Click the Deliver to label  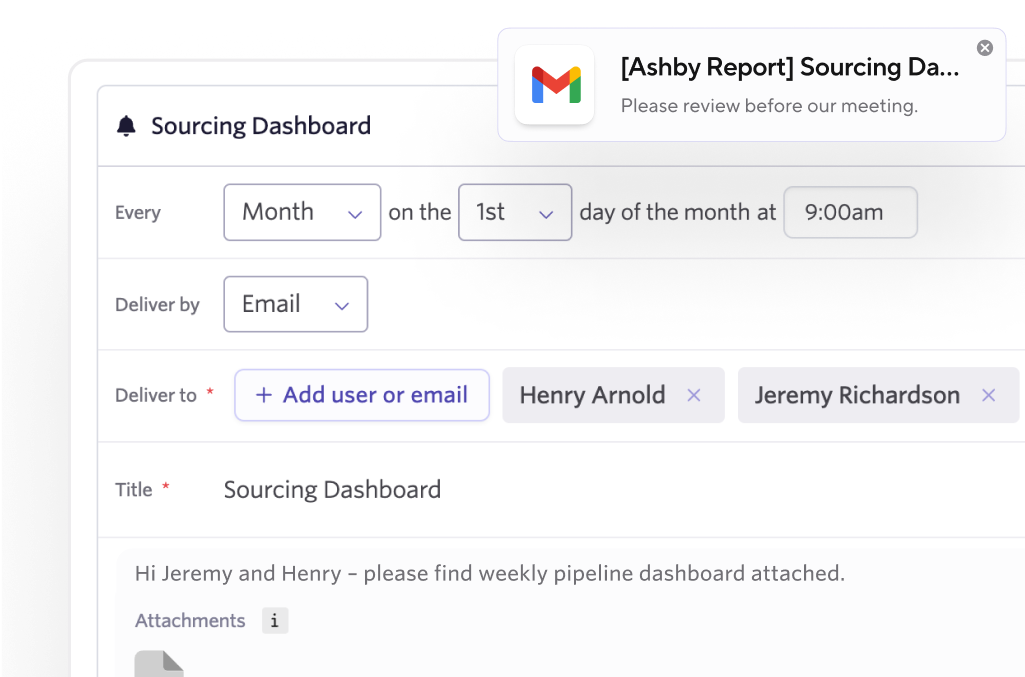point(156,395)
